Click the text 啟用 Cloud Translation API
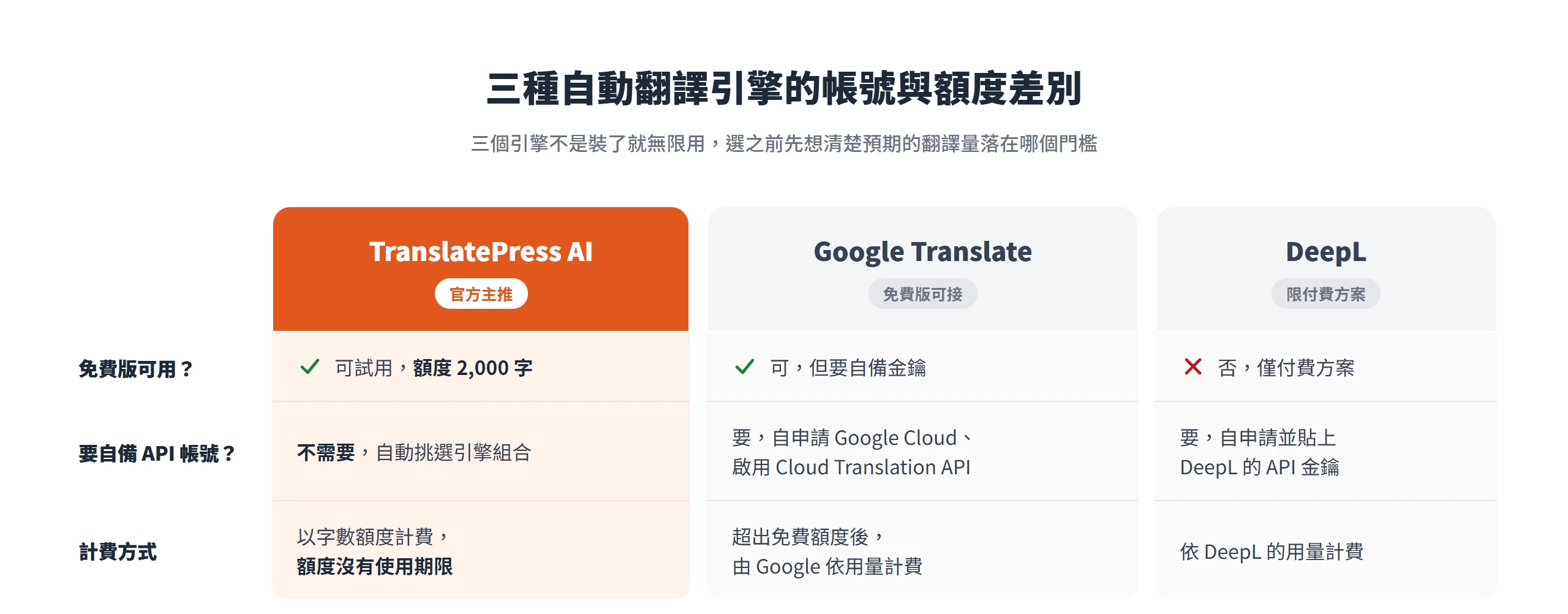 pyautogui.click(x=851, y=468)
